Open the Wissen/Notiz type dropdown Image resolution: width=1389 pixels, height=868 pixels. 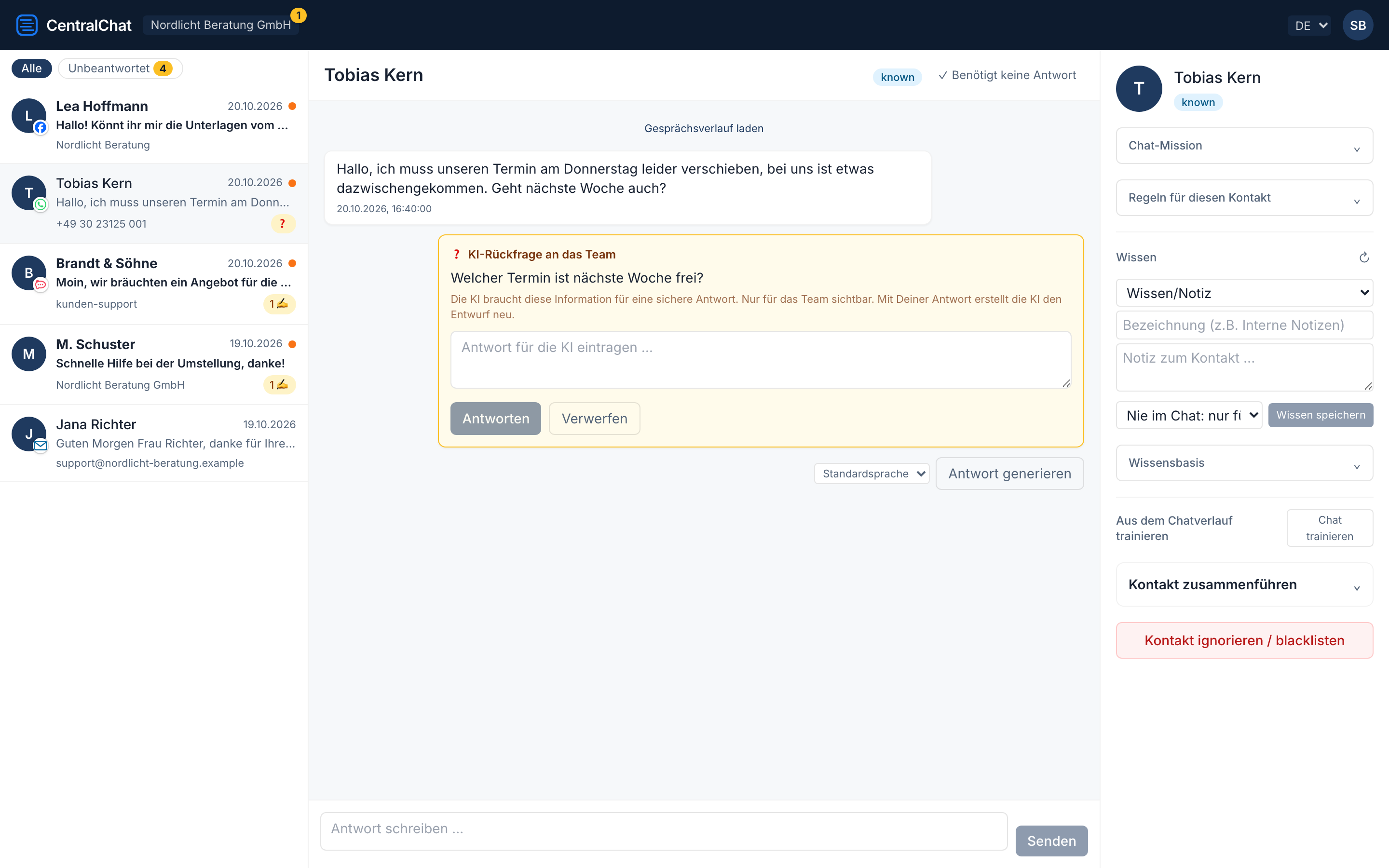[1244, 293]
